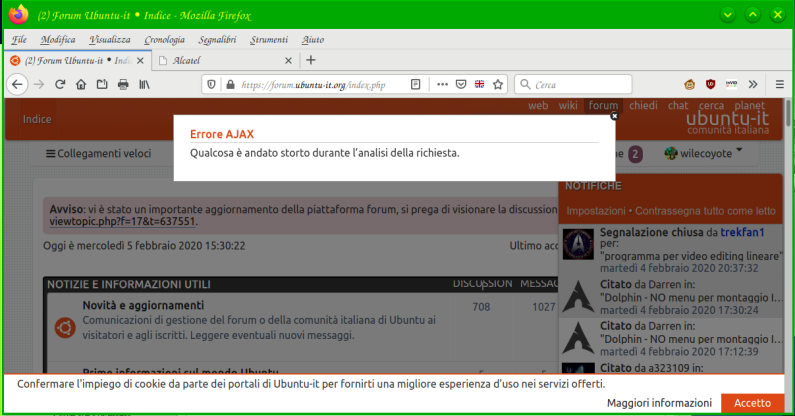
Task: Open the wiki header link
Action: [x=568, y=106]
